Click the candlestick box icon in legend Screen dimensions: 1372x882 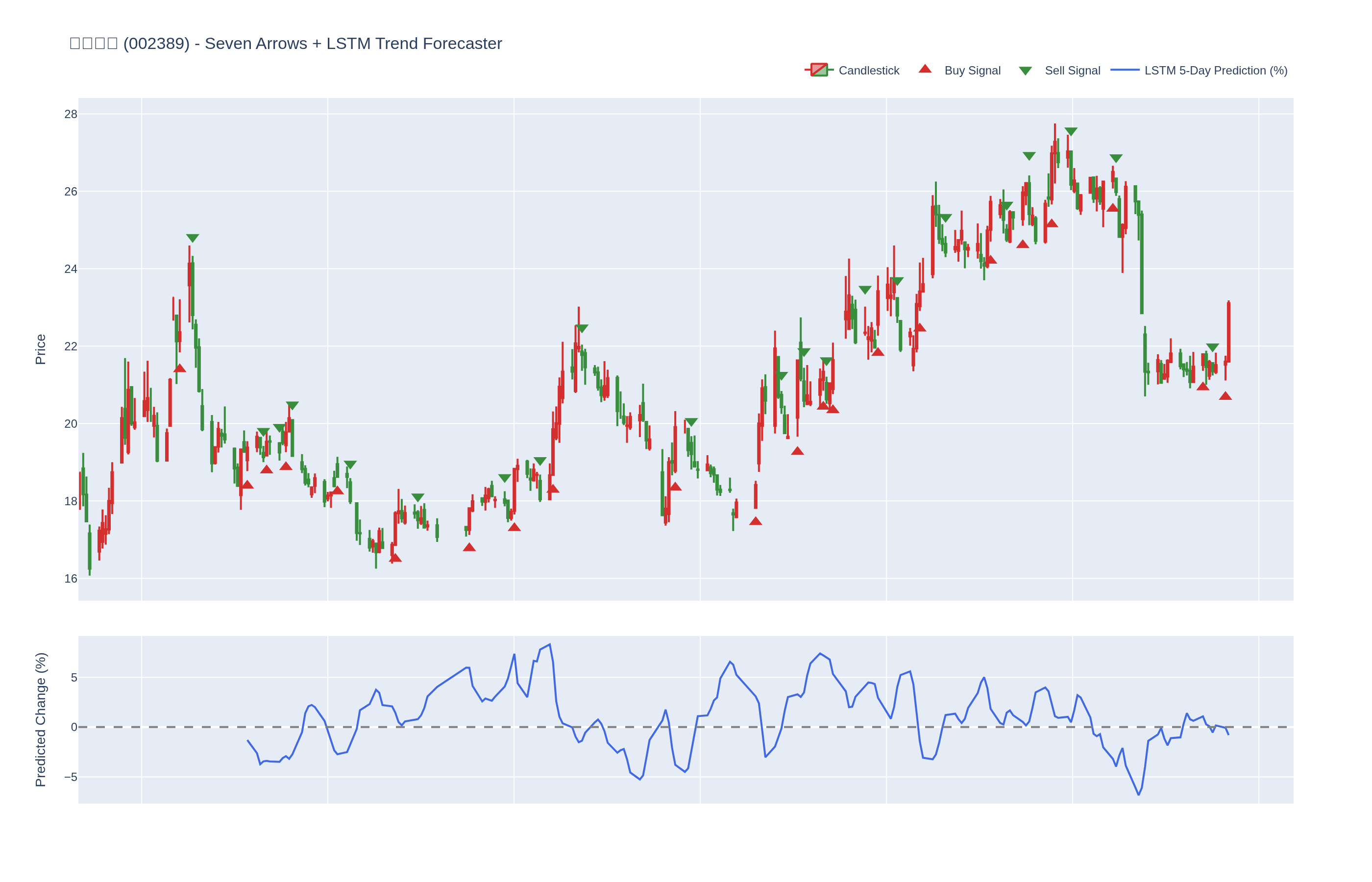pos(819,70)
